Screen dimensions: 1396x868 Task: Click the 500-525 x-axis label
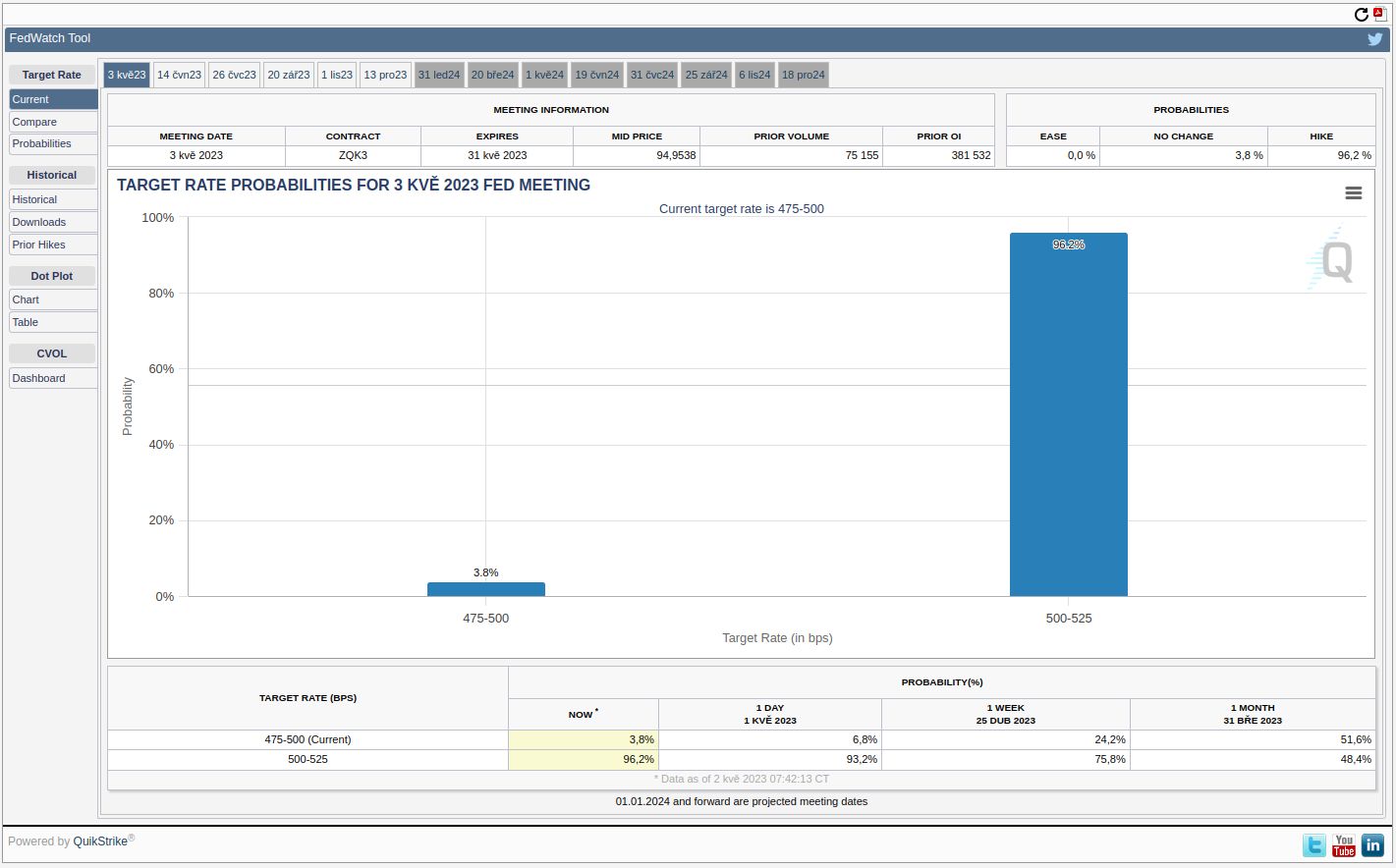coord(1068,619)
